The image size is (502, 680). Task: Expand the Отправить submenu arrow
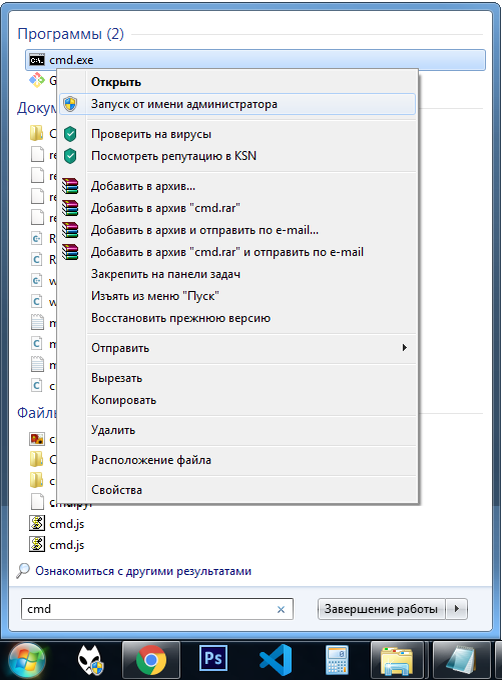404,347
